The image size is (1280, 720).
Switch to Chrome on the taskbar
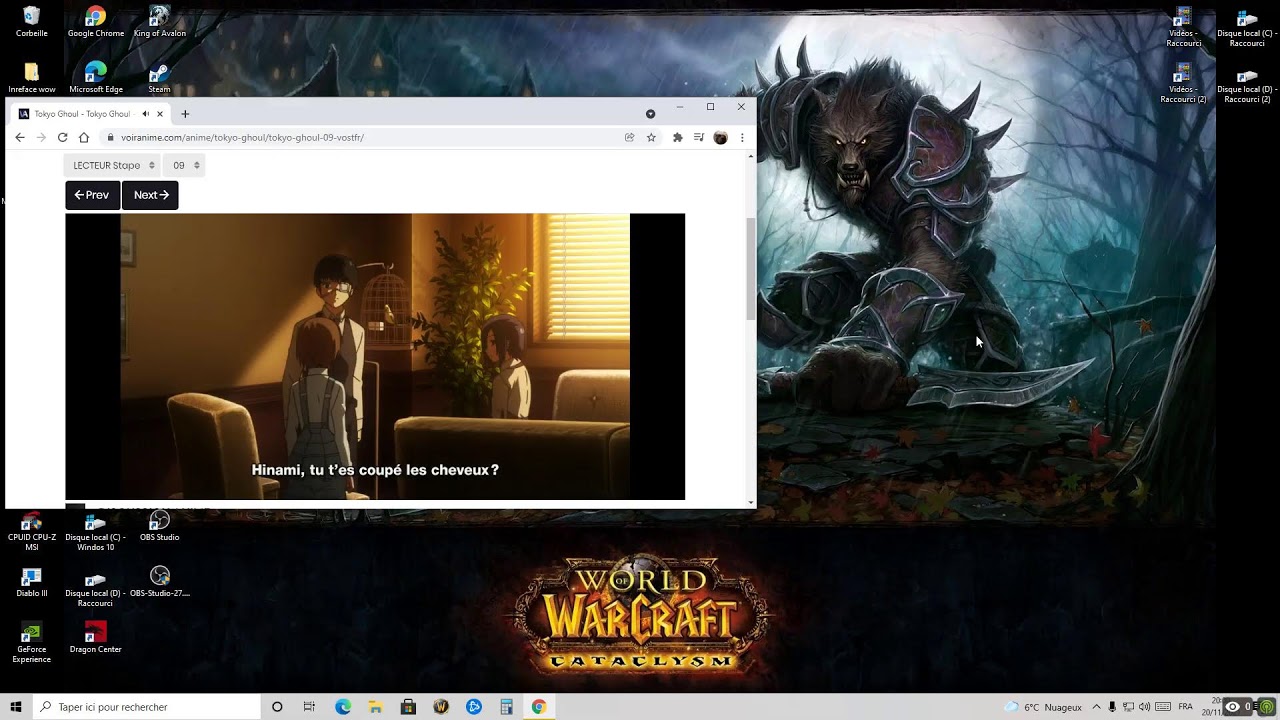pyautogui.click(x=539, y=707)
